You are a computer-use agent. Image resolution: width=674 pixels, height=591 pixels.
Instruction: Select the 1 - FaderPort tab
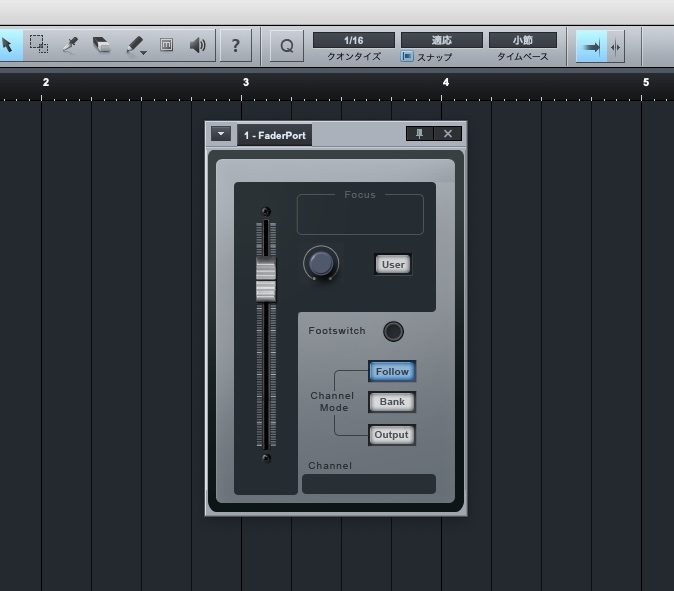click(x=275, y=135)
